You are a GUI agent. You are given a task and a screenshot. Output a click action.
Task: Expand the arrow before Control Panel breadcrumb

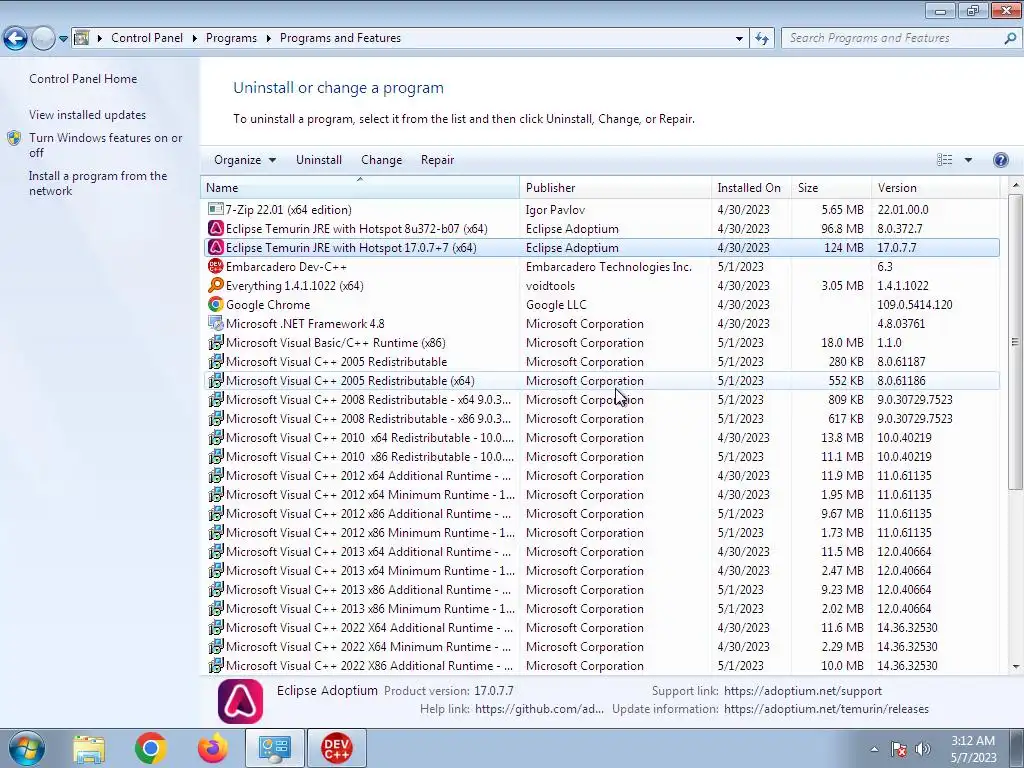click(100, 38)
